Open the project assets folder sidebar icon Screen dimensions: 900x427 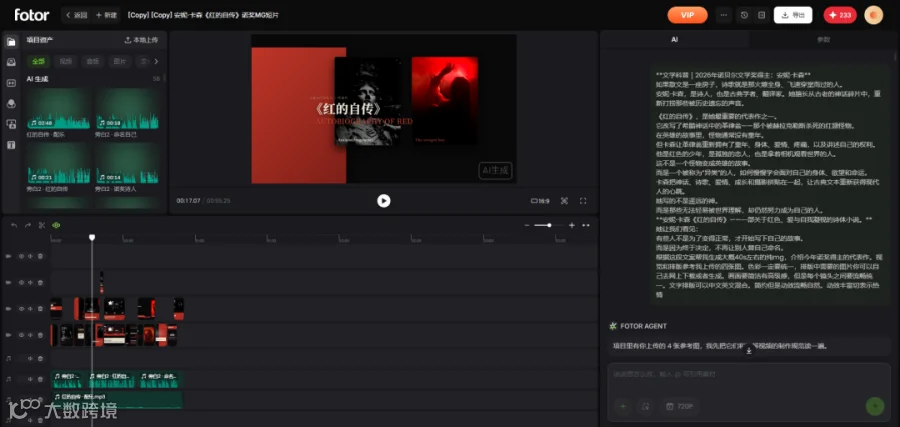click(10, 41)
